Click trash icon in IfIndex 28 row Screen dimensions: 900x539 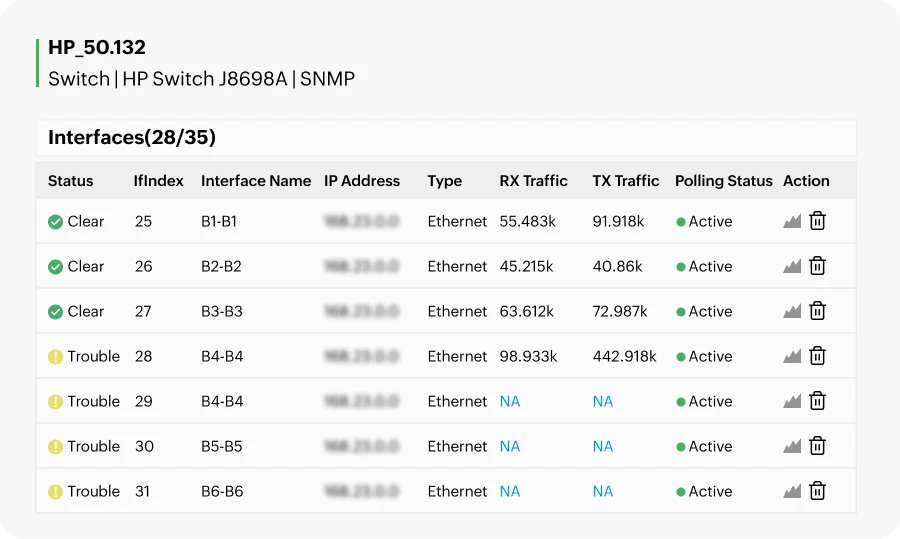coord(817,355)
